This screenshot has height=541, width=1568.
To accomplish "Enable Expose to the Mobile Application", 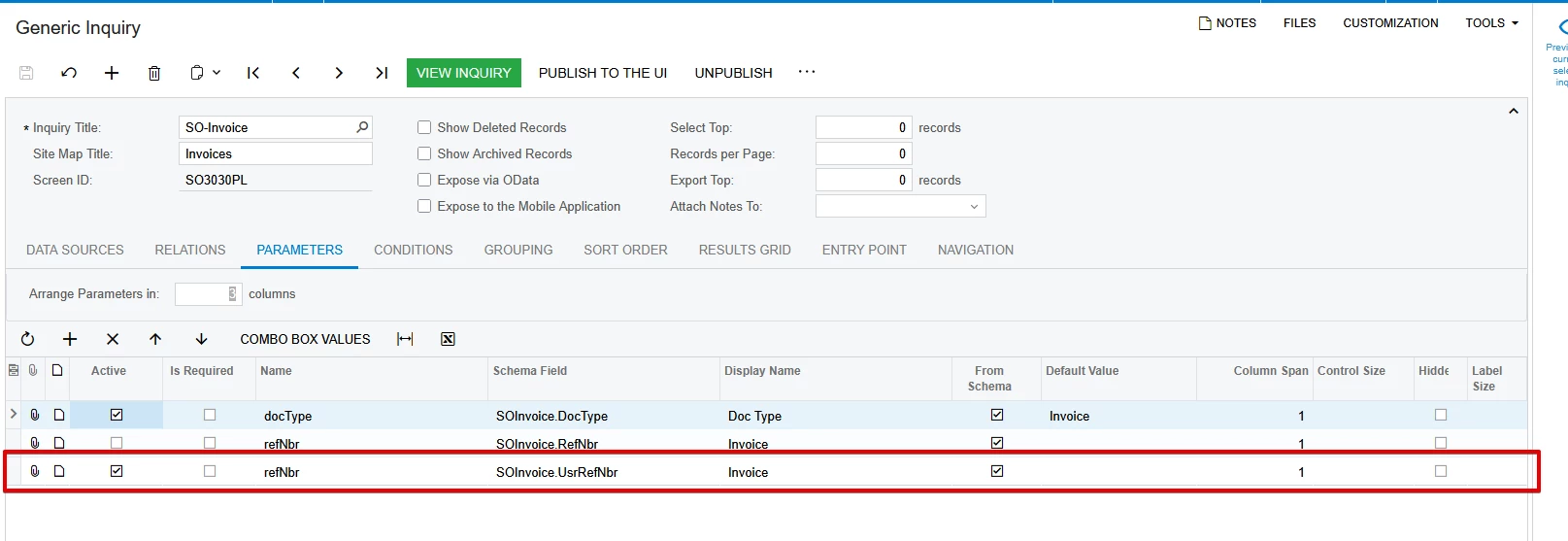I will click(424, 206).
